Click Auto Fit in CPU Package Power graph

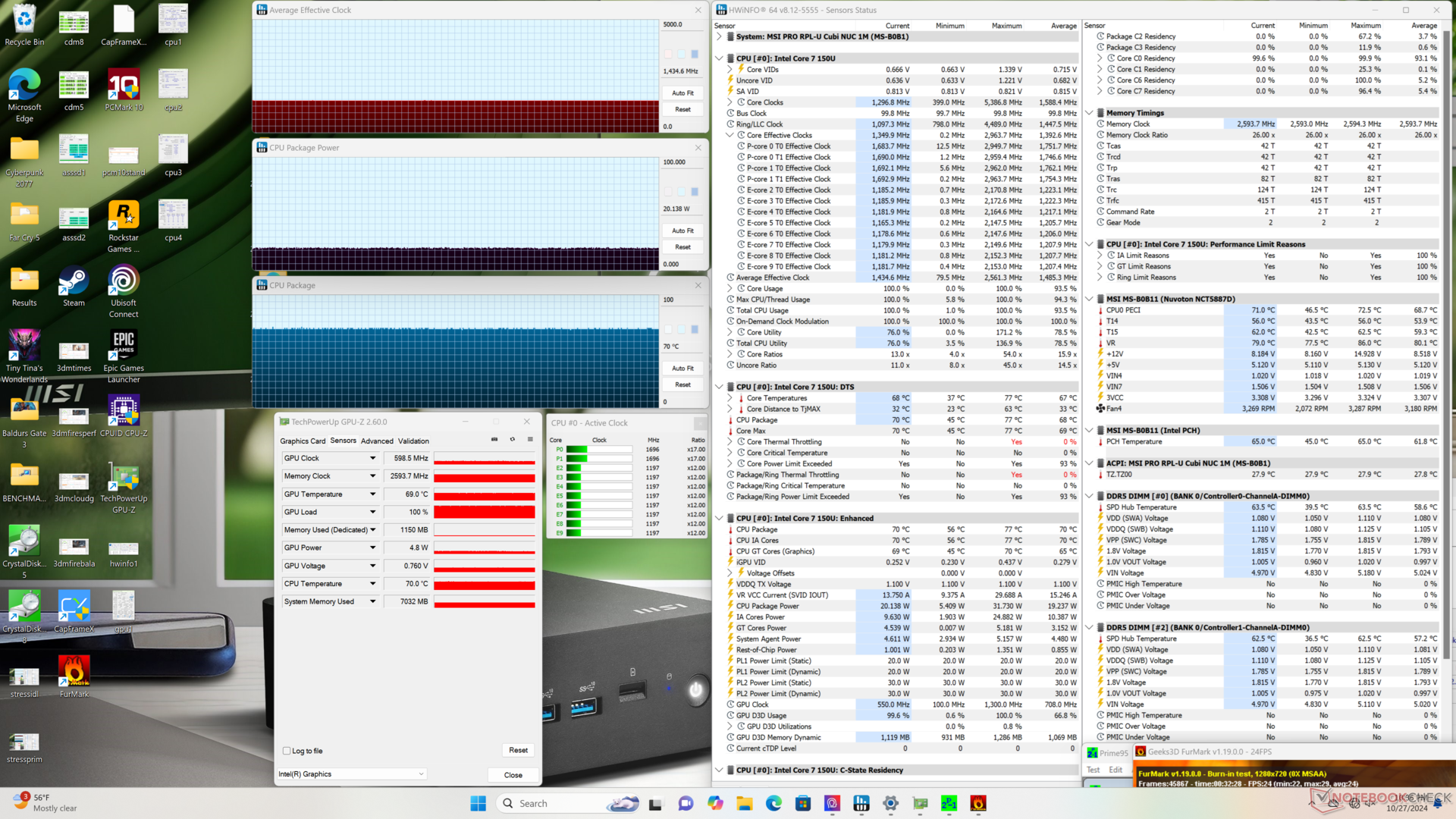682,231
